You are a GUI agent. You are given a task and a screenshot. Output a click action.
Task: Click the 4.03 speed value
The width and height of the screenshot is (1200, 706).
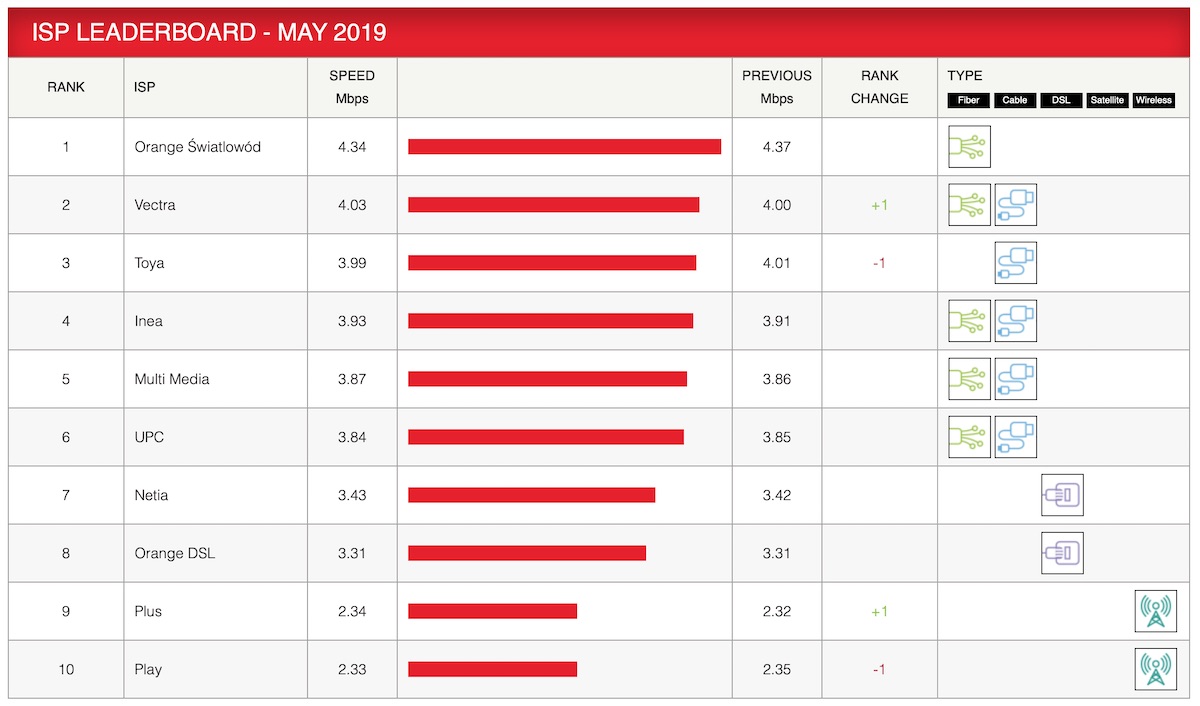352,205
